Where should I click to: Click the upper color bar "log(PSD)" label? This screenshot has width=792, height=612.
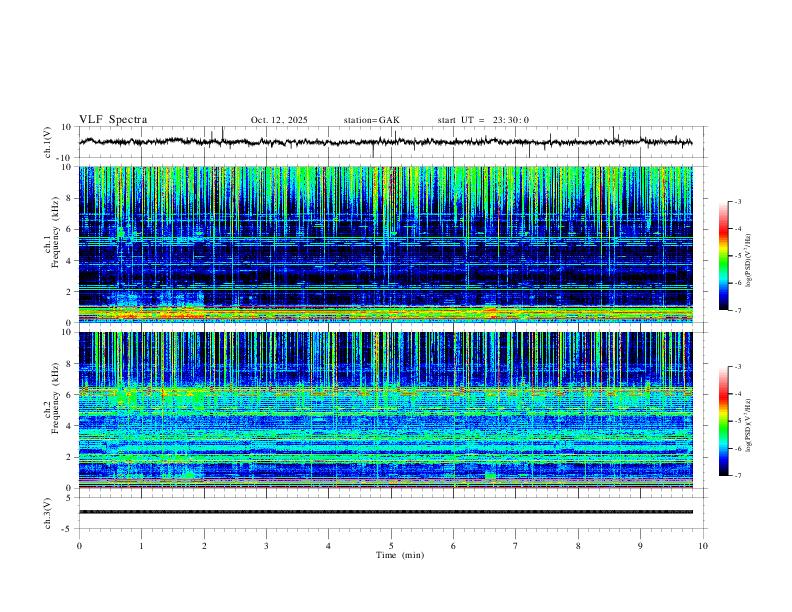point(749,260)
